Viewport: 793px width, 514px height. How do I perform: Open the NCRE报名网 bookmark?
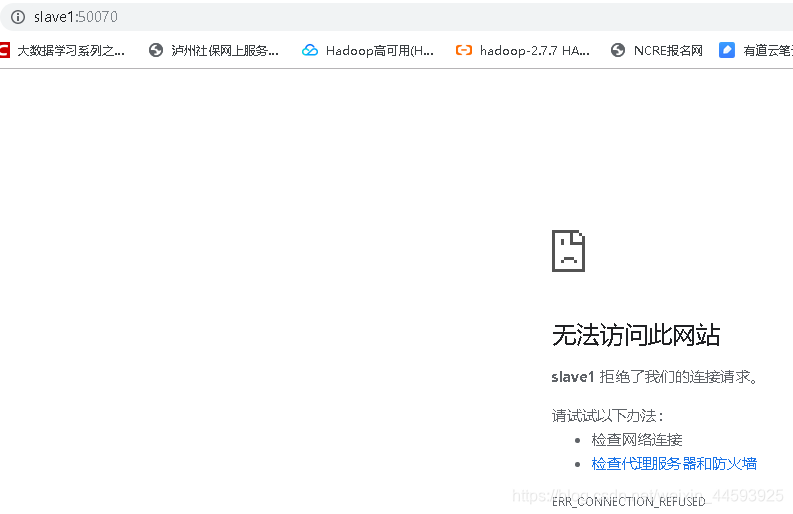pos(657,51)
